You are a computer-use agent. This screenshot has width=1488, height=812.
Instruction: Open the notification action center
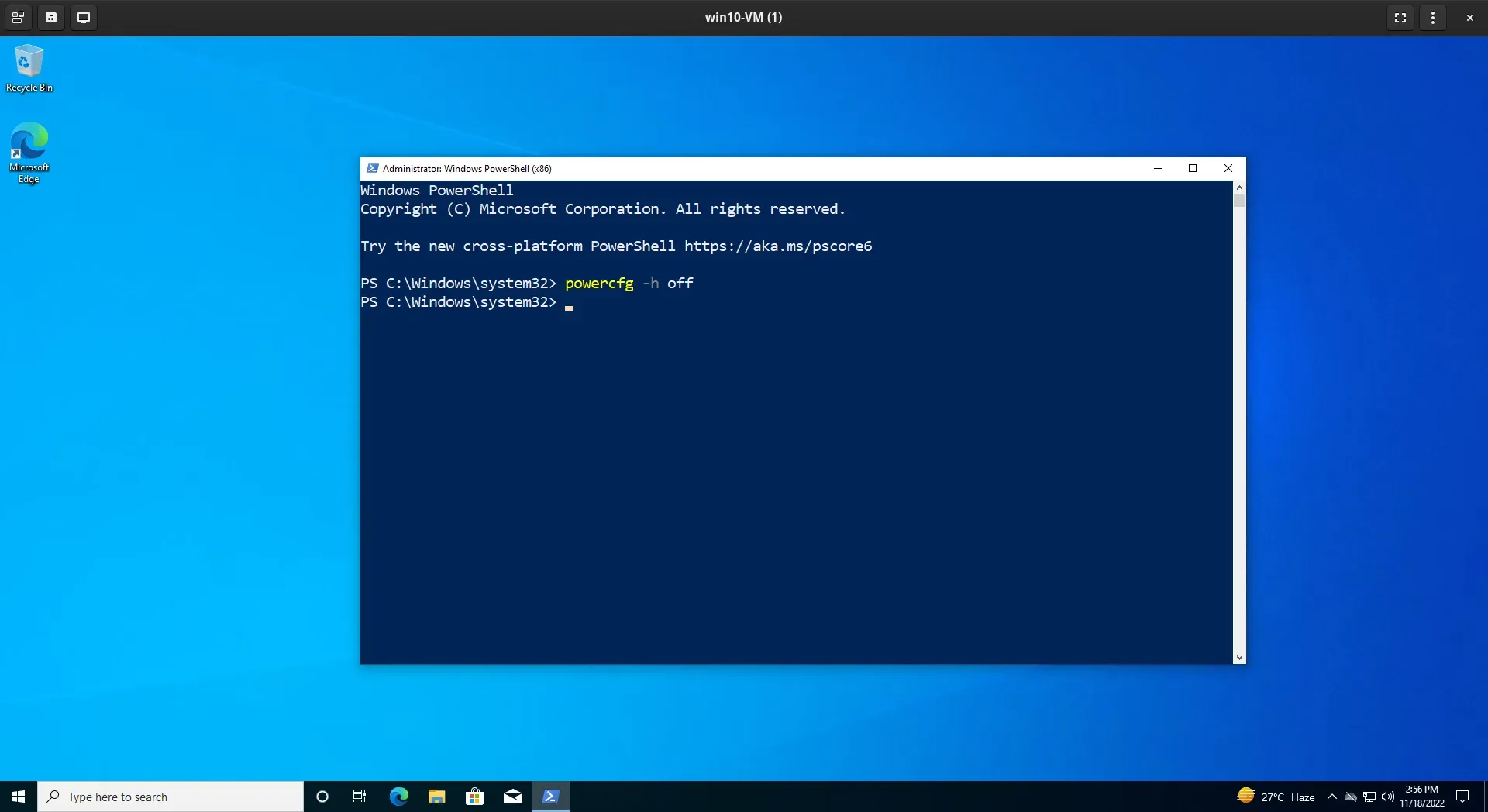point(1462,797)
